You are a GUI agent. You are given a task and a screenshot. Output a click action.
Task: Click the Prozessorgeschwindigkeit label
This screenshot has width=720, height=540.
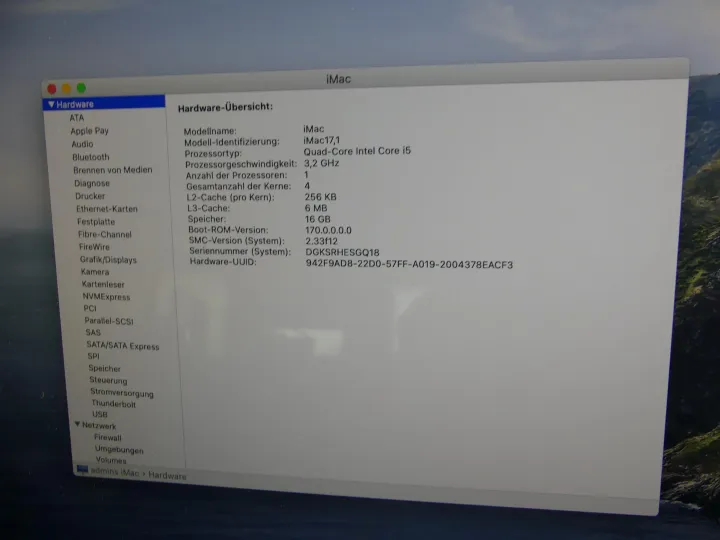pyautogui.click(x=241, y=164)
